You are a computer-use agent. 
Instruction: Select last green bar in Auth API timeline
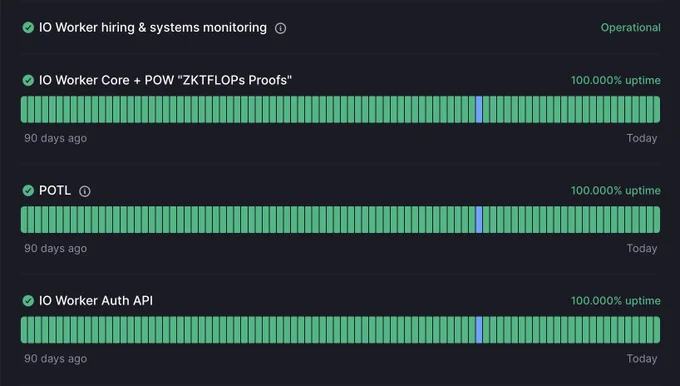tap(657, 330)
